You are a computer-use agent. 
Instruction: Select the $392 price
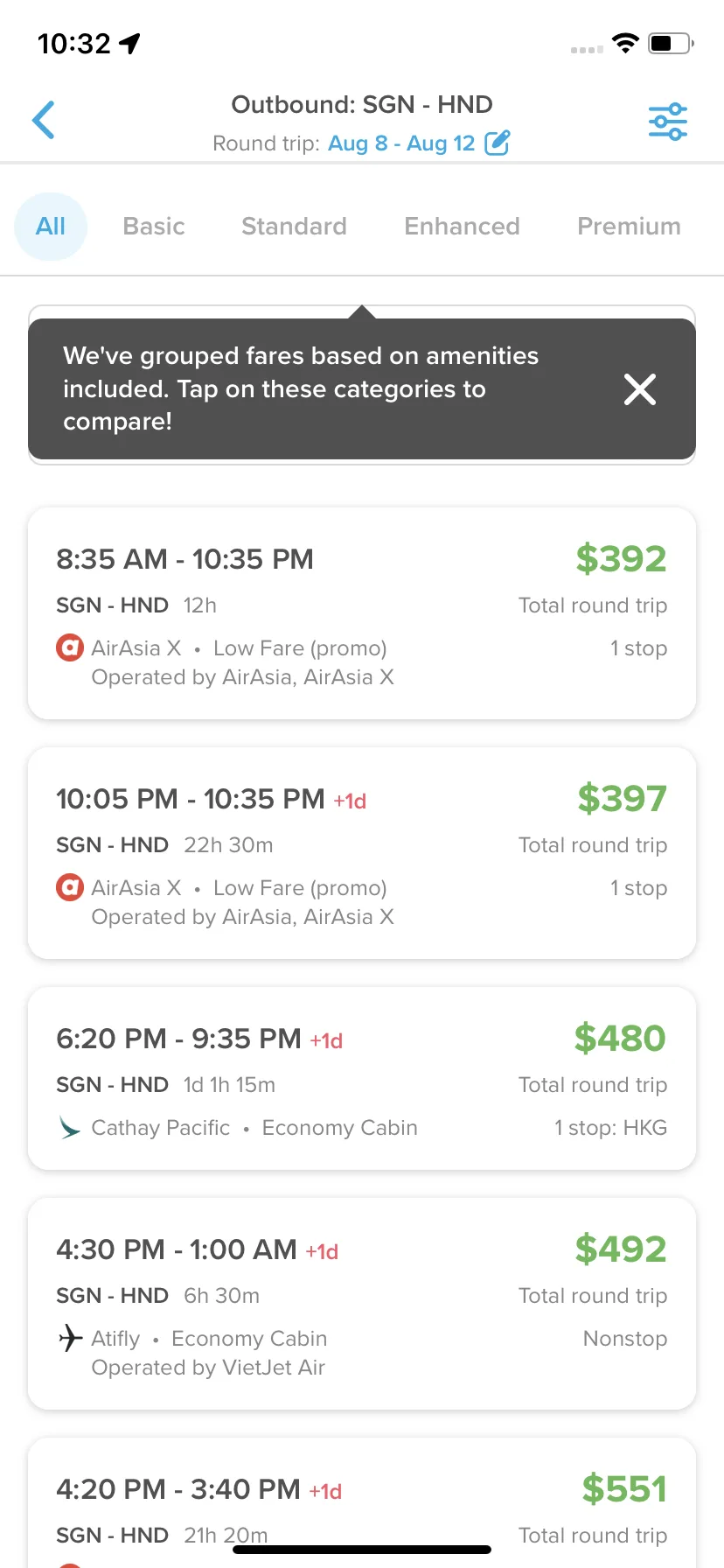621,559
